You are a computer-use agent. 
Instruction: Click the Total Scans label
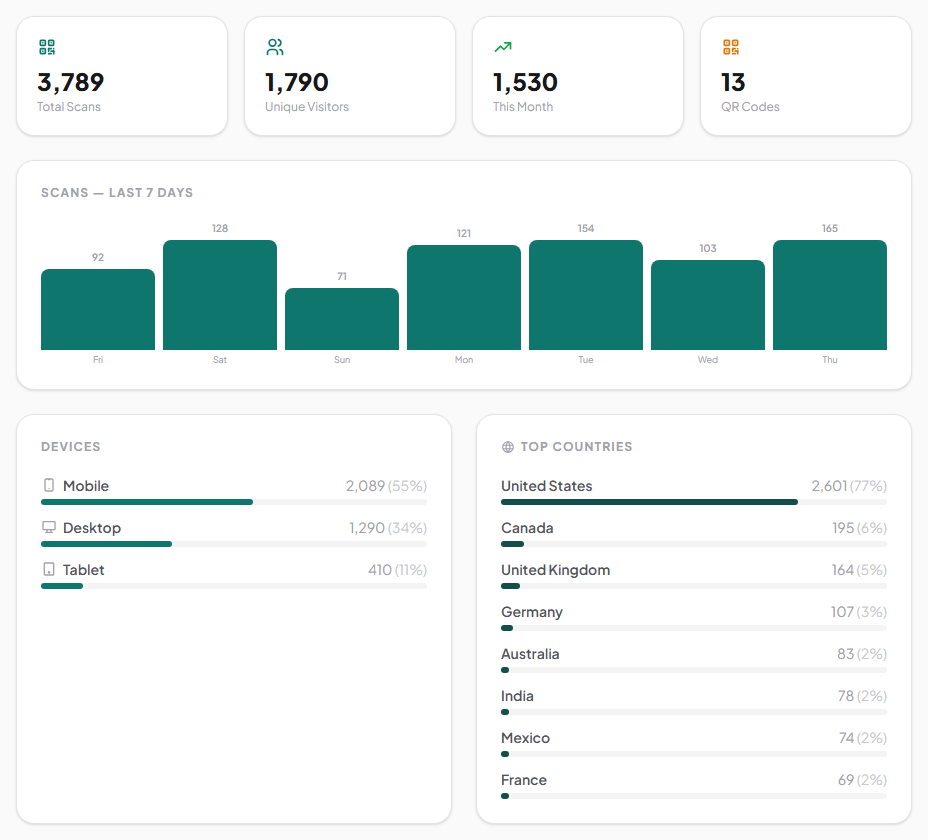tap(69, 107)
